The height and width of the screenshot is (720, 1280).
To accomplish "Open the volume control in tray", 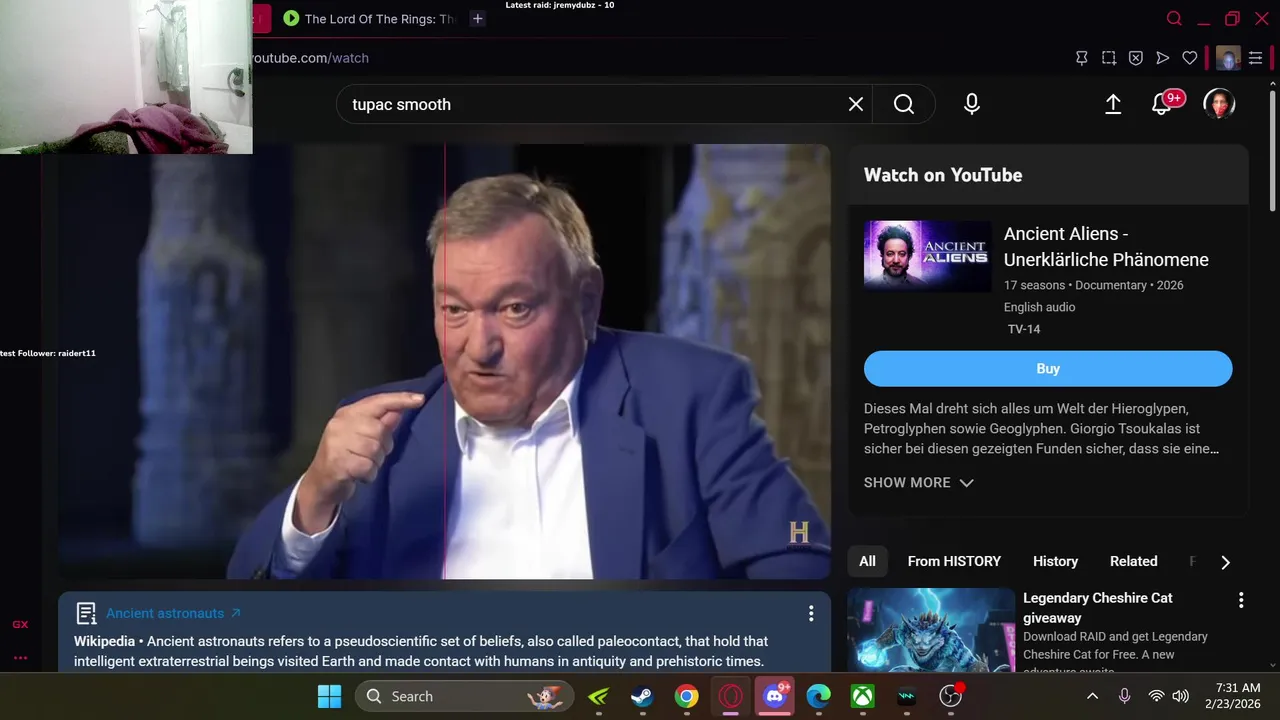I will pos(1180,696).
